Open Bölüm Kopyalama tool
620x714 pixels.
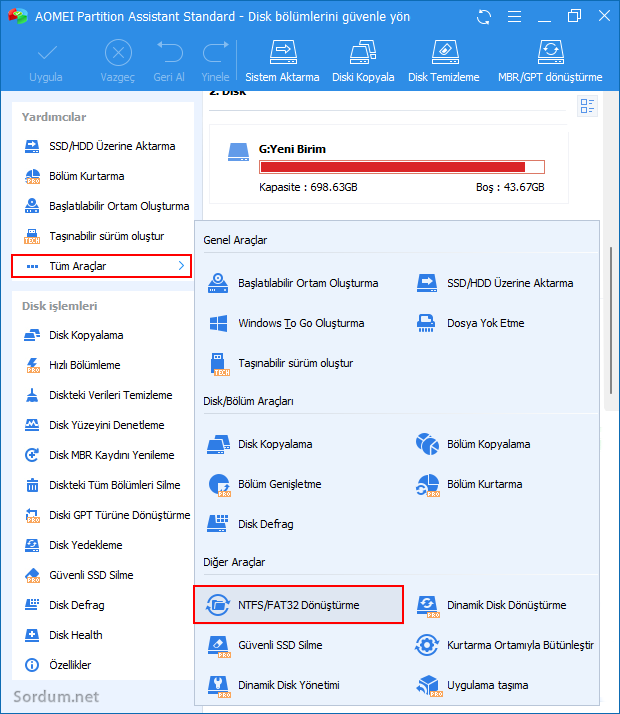click(x=473, y=444)
